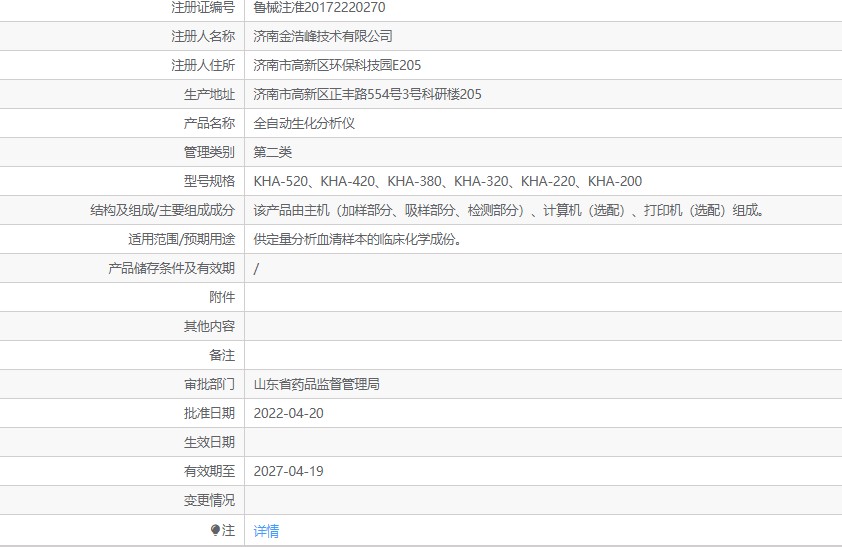Click the structure and composition description
Screen dimensions: 842x547
(509, 211)
